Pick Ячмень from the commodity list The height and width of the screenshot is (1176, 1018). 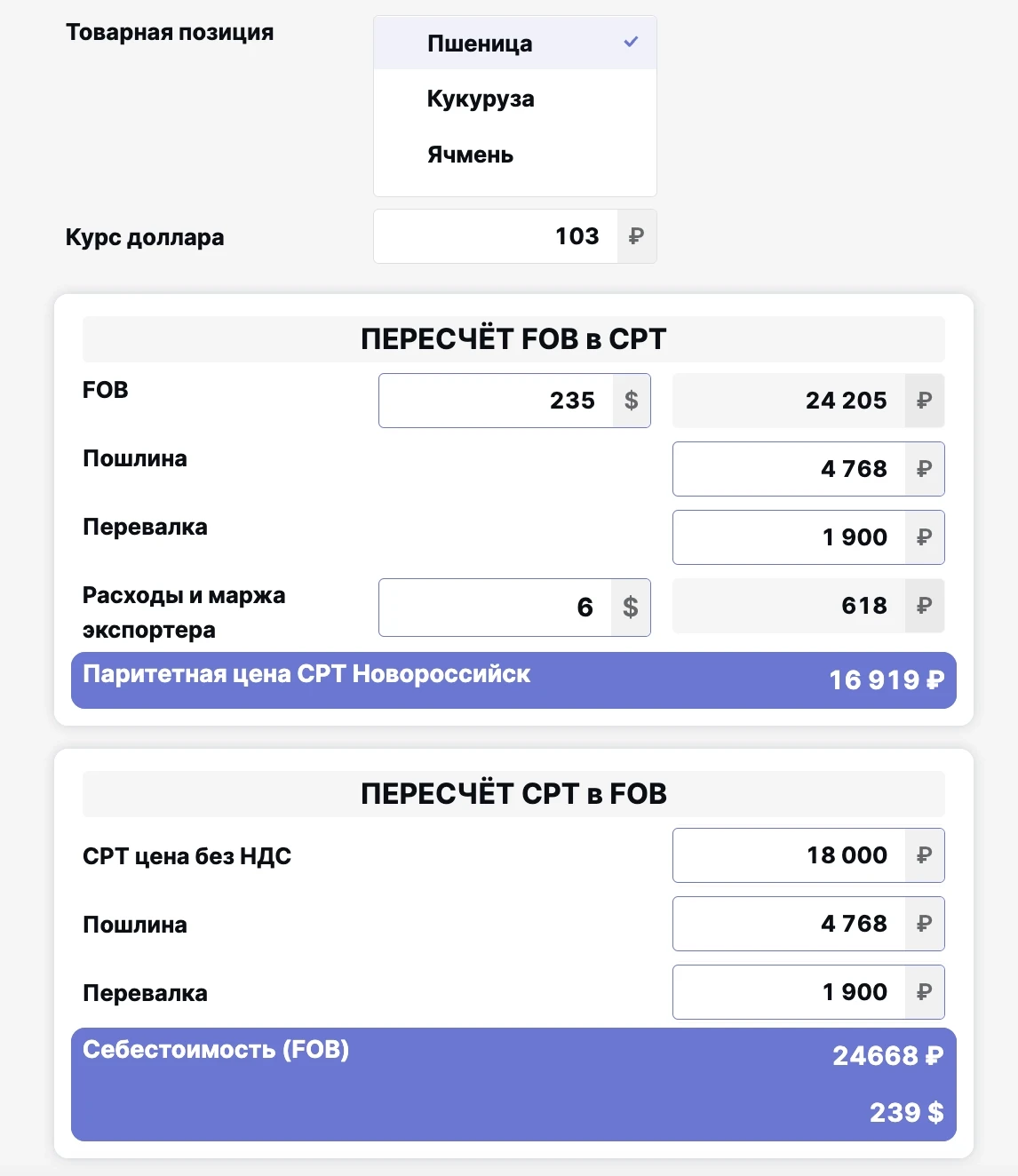[470, 155]
